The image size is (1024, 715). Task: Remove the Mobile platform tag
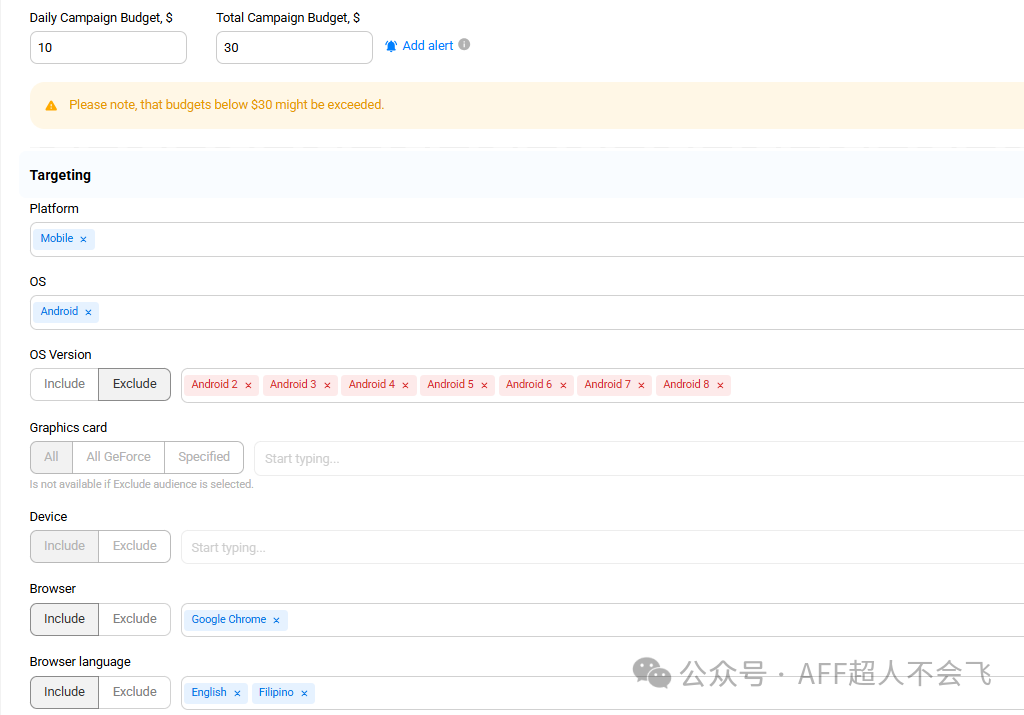pos(83,240)
